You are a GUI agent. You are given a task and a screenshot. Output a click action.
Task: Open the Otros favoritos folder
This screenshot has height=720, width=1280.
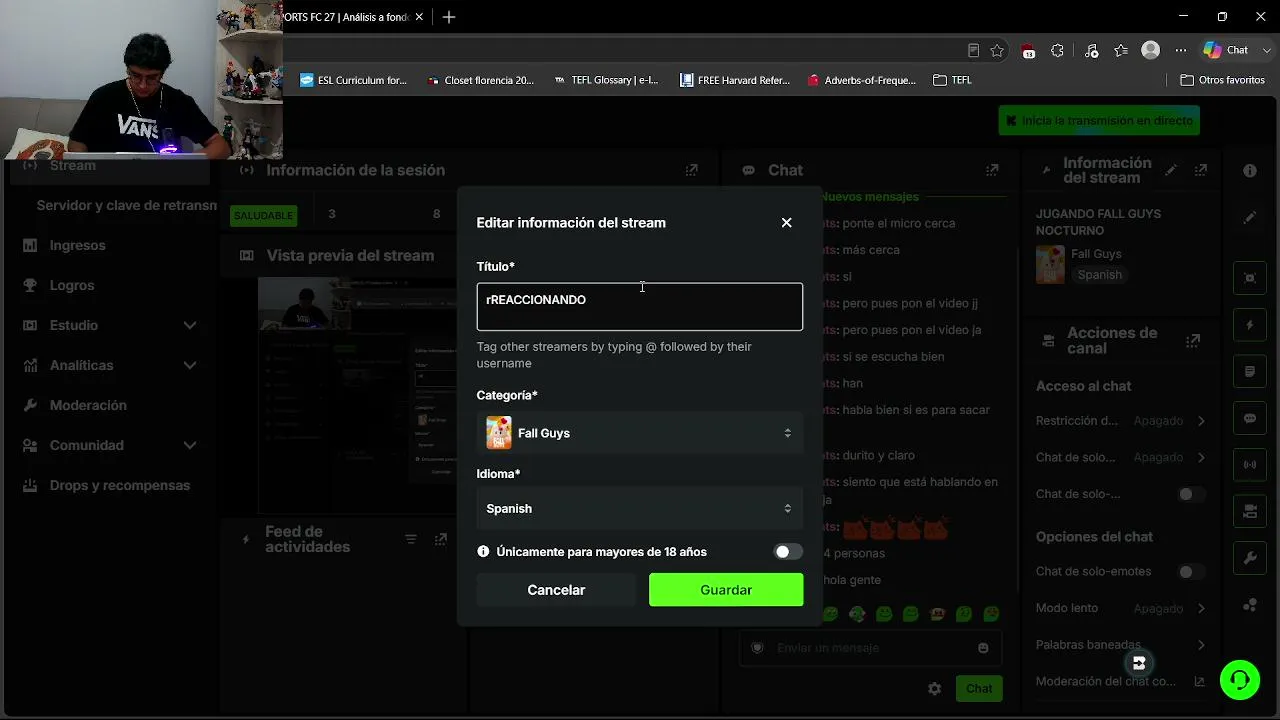[x=1222, y=80]
